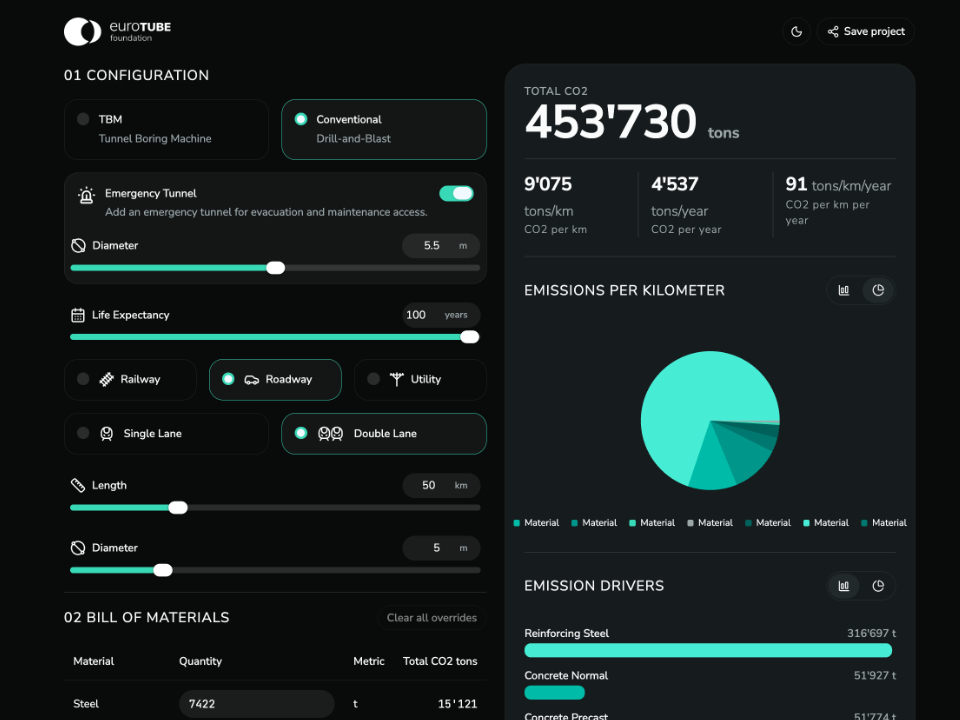Edit the Steel quantity field 7422
Viewport: 960px width, 720px height.
(x=257, y=704)
